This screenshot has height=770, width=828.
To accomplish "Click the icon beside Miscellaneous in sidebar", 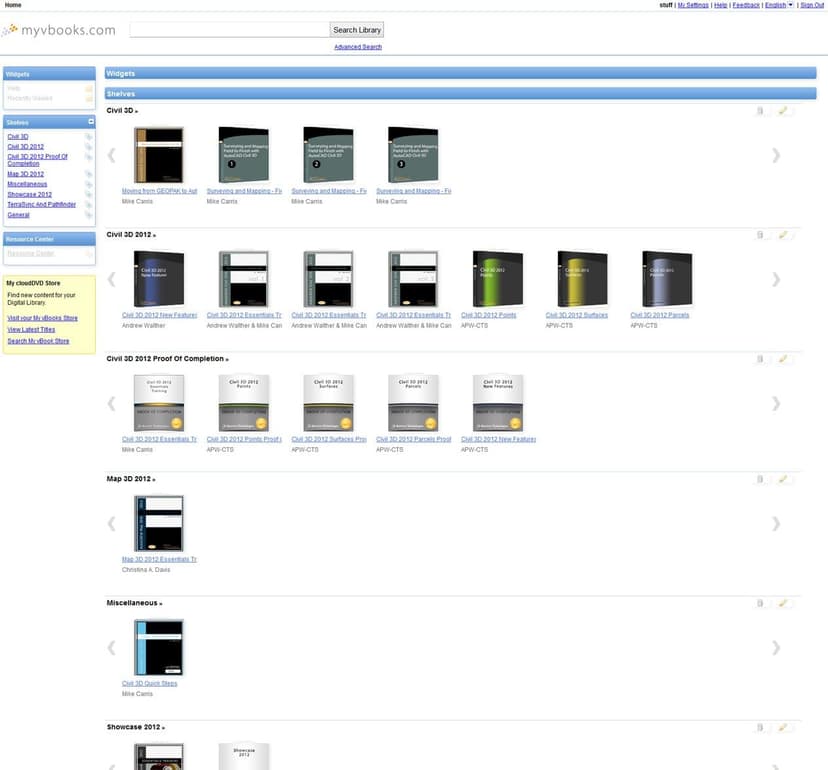I will [88, 184].
